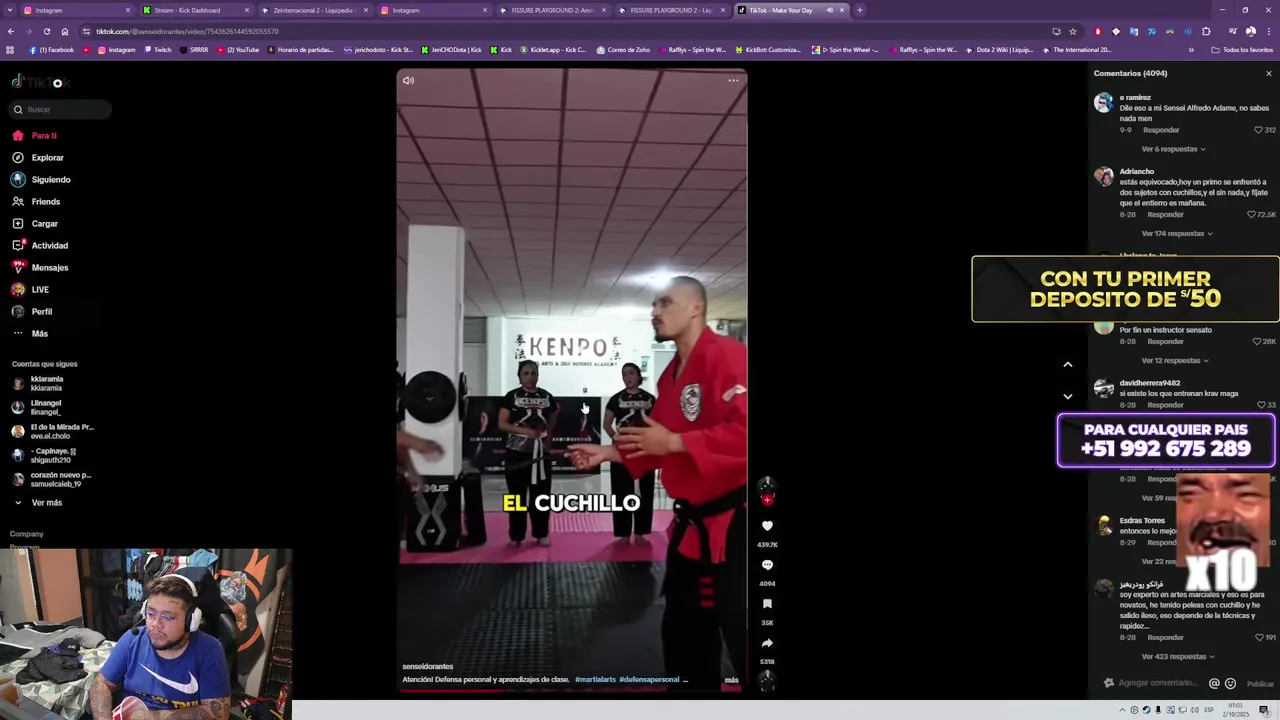
Task: Go to previous video with up arrow
Action: (x=1067, y=365)
